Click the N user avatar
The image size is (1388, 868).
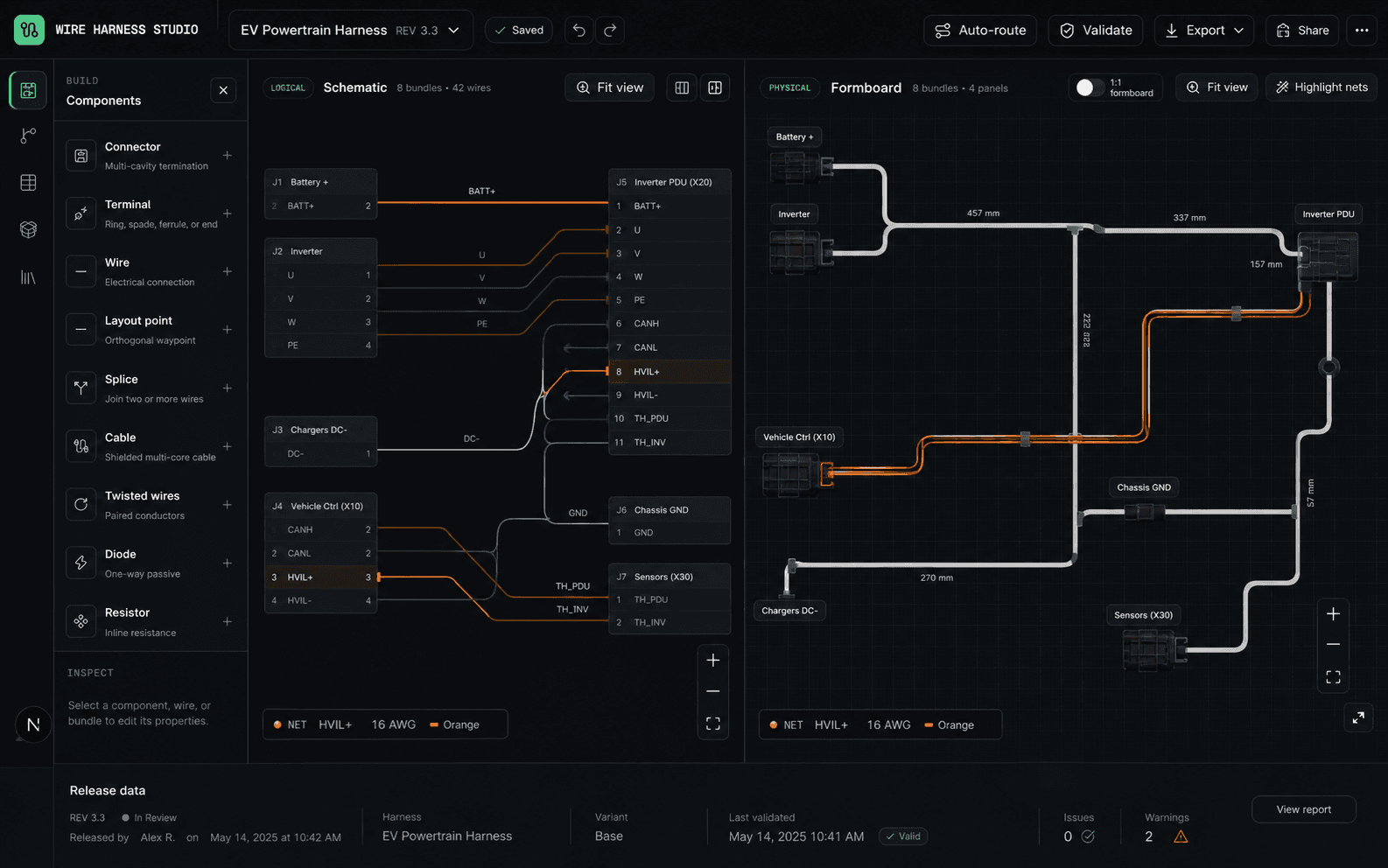[33, 724]
